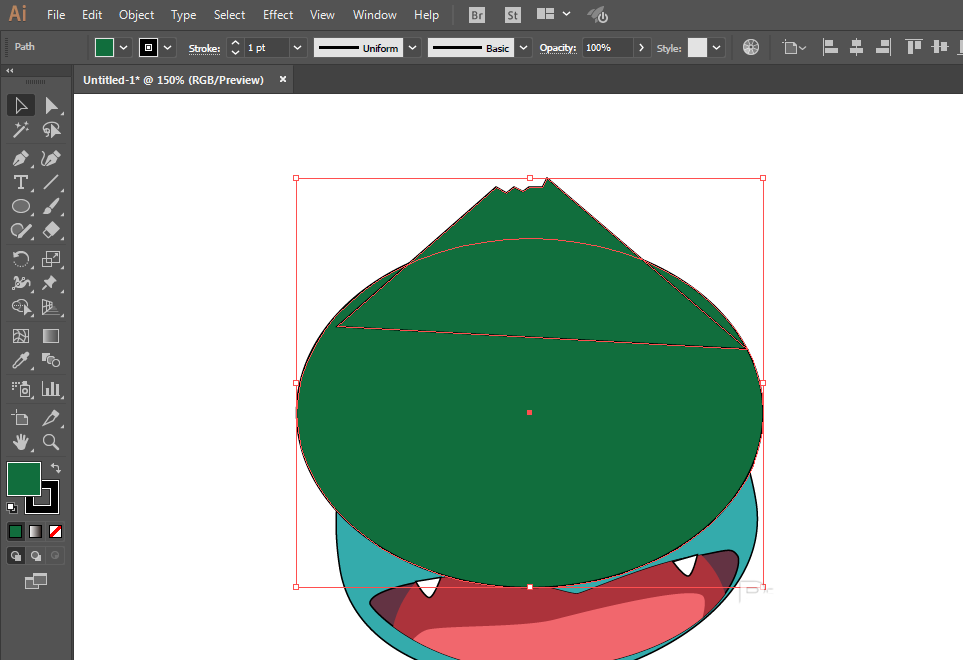Choose the Puppet Warp pin tool
Image resolution: width=963 pixels, height=660 pixels.
pos(51,283)
